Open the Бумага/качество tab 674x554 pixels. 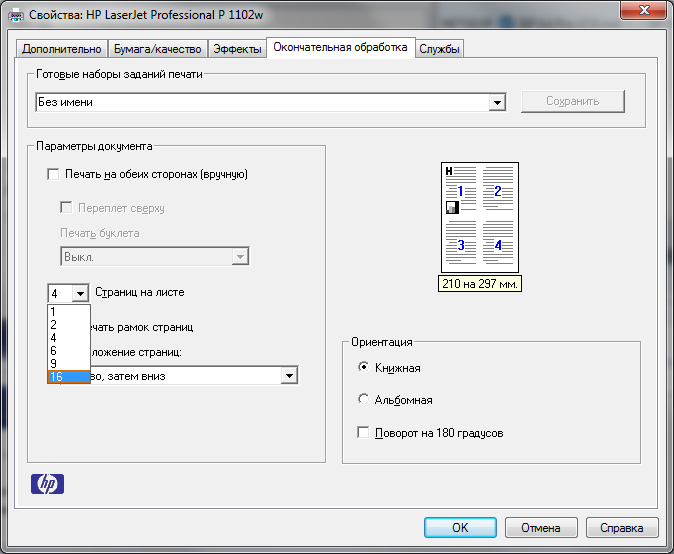point(157,49)
